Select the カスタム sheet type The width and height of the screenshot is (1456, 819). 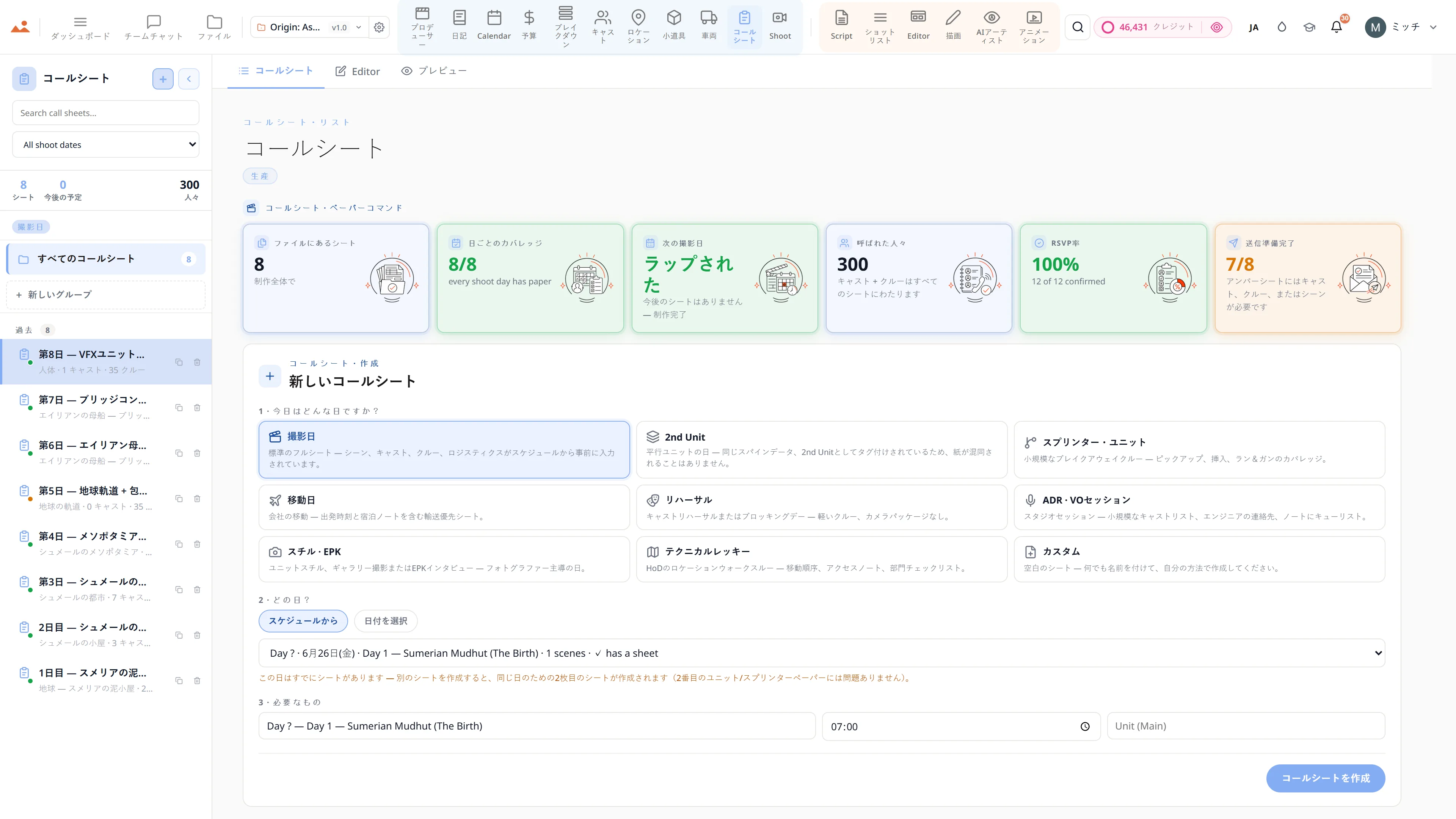[x=1199, y=559]
